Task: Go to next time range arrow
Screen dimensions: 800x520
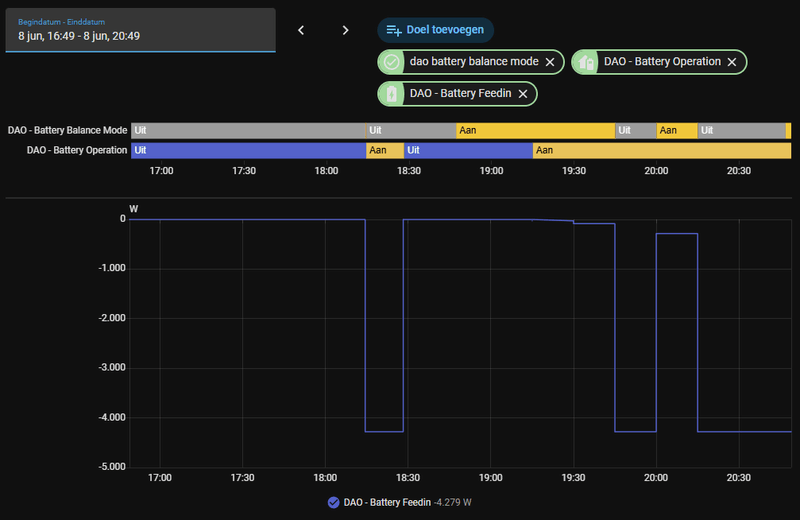Action: pyautogui.click(x=345, y=31)
